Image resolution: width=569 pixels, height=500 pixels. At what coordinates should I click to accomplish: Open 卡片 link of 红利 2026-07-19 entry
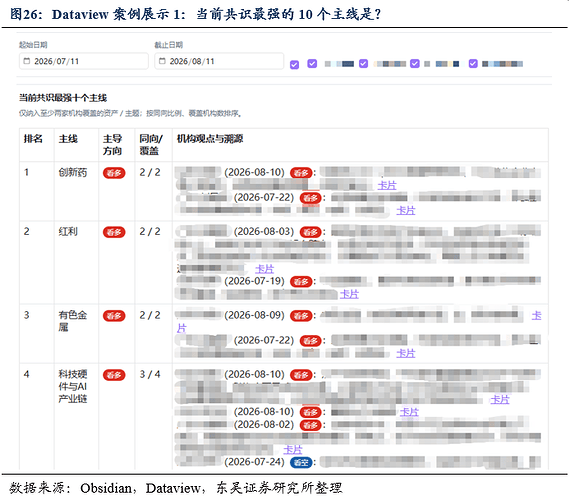pos(349,294)
